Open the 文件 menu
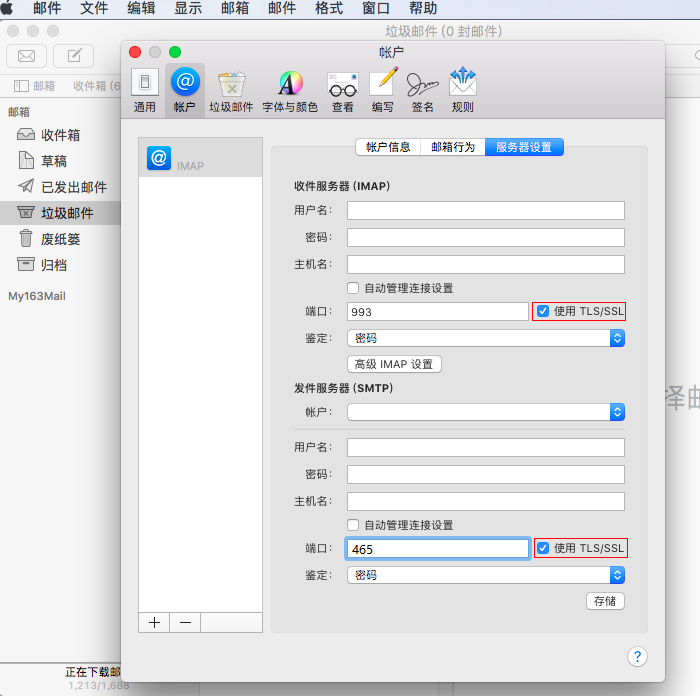This screenshot has height=696, width=700. (94, 8)
